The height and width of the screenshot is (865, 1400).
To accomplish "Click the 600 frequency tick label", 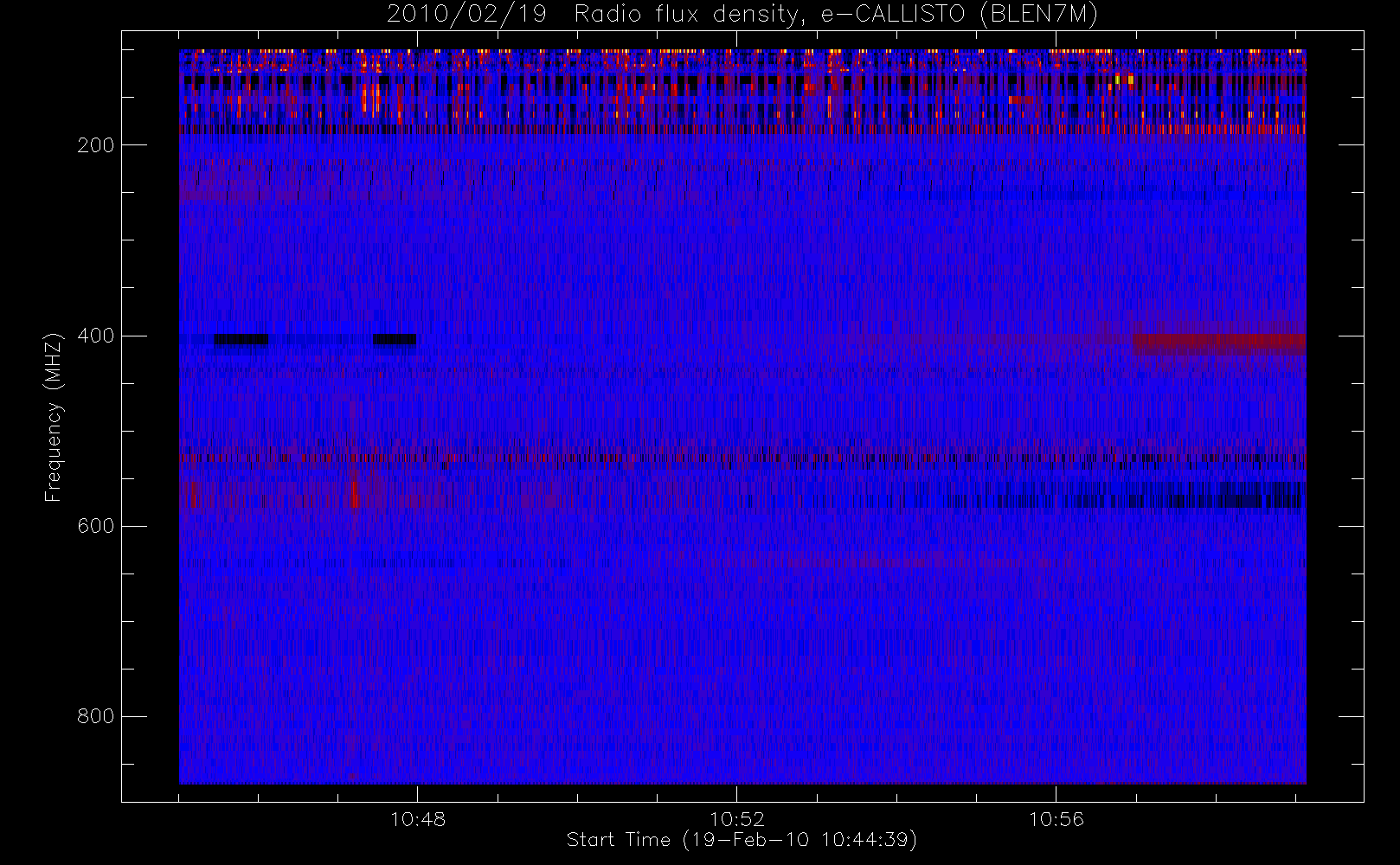I will (96, 526).
